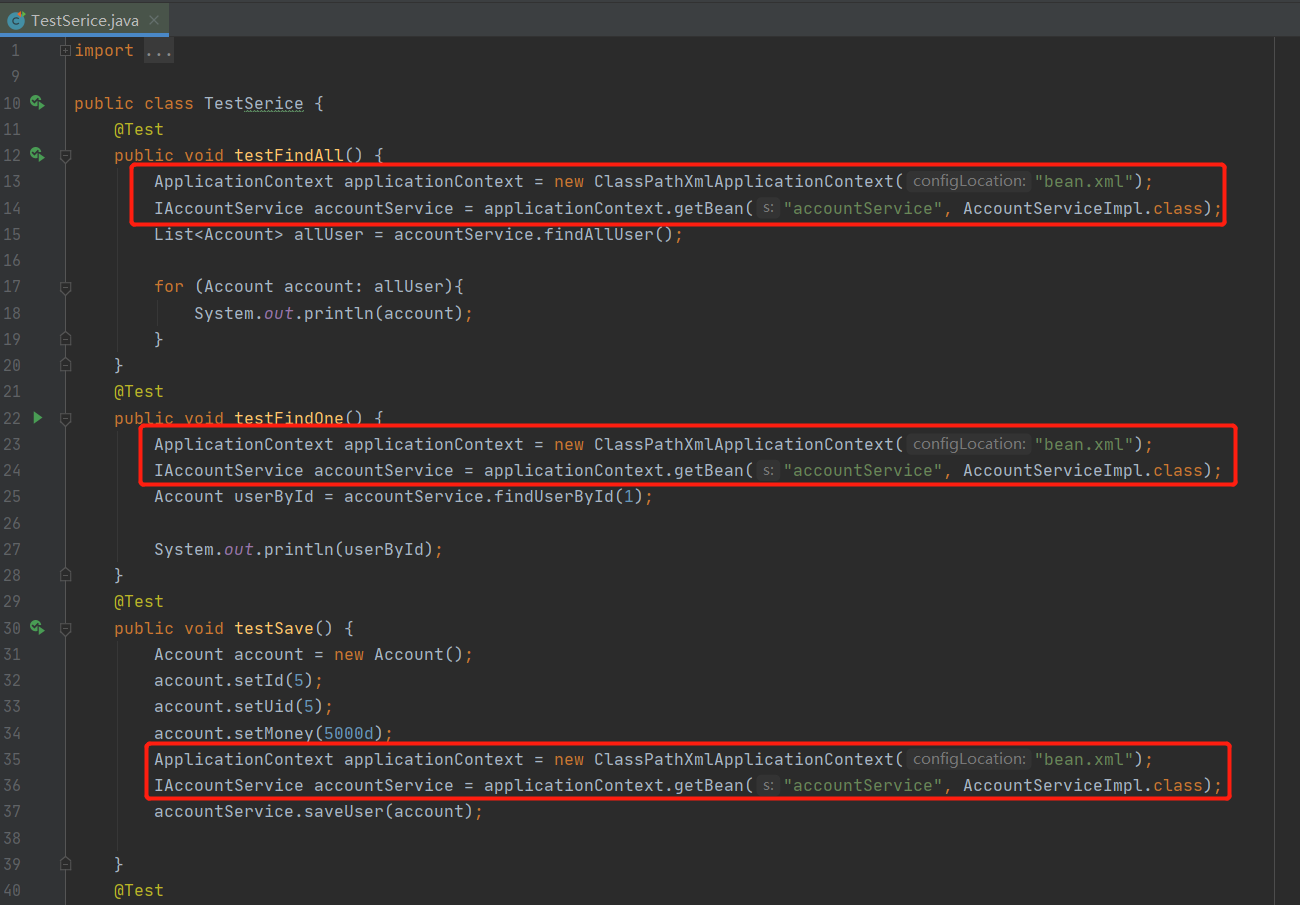
Task: Click the Java class icon on TestSerice.java tab
Action: 16,20
